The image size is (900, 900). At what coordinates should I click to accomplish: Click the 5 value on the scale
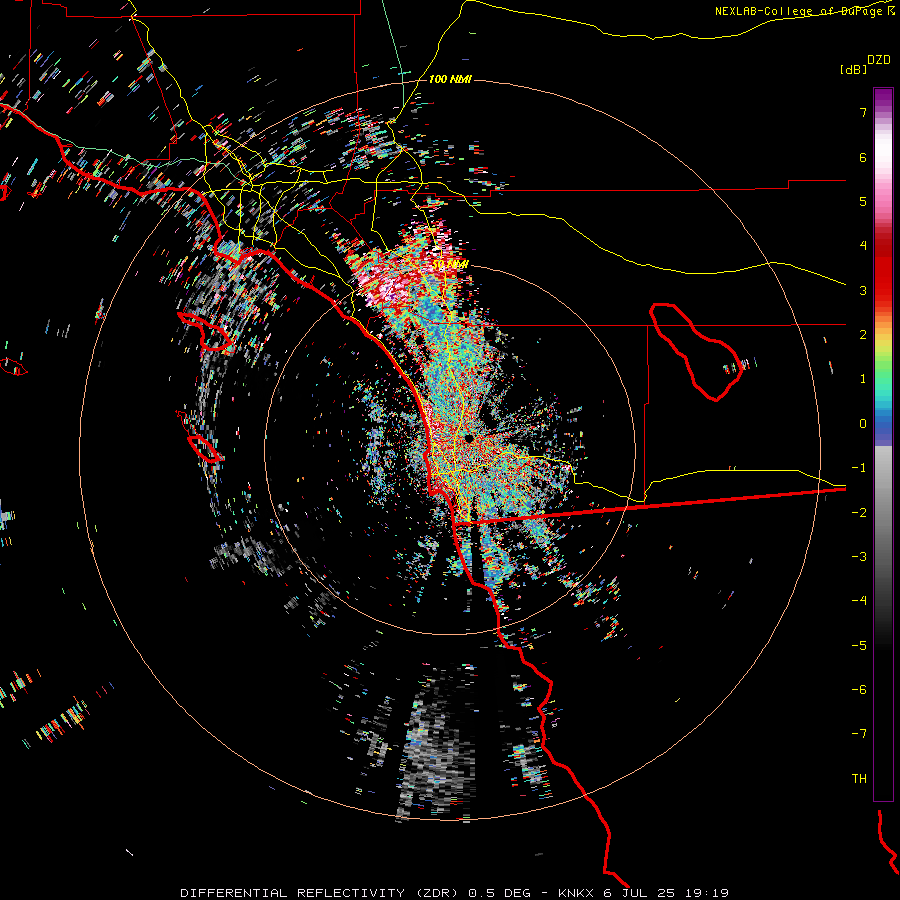click(x=863, y=201)
